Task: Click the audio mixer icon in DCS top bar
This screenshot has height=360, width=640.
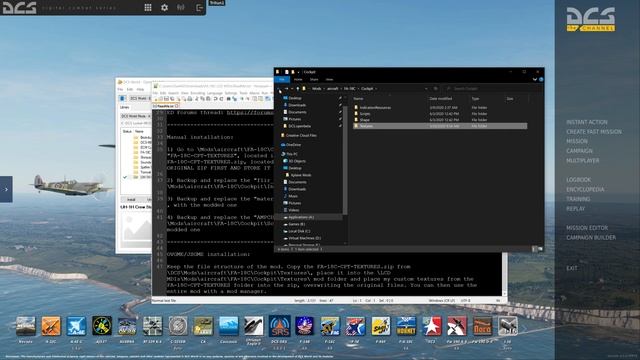Action: click(181, 7)
